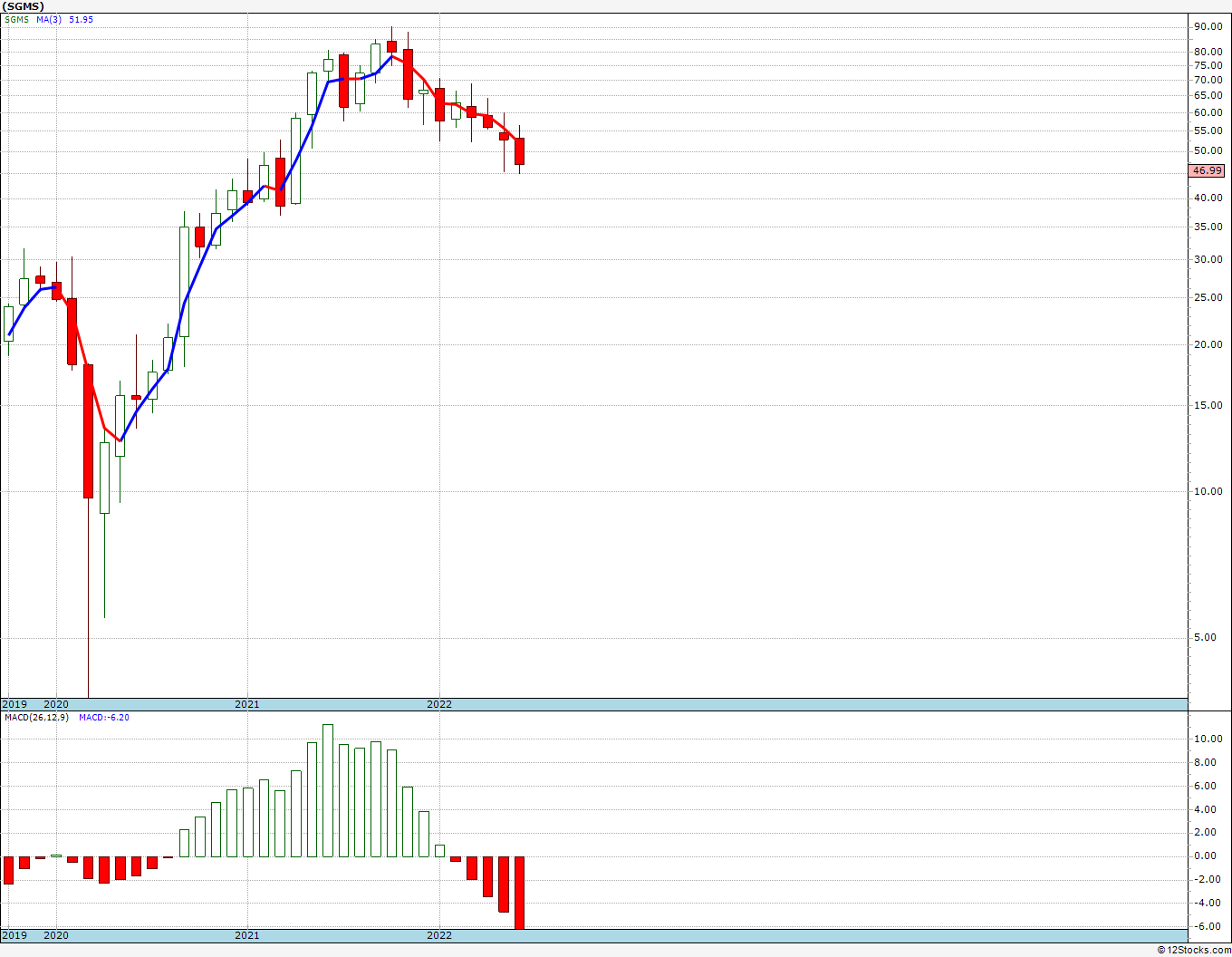Select the MACD:-6.20 value readout
Image resolution: width=1232 pixels, height=957 pixels.
tap(104, 718)
